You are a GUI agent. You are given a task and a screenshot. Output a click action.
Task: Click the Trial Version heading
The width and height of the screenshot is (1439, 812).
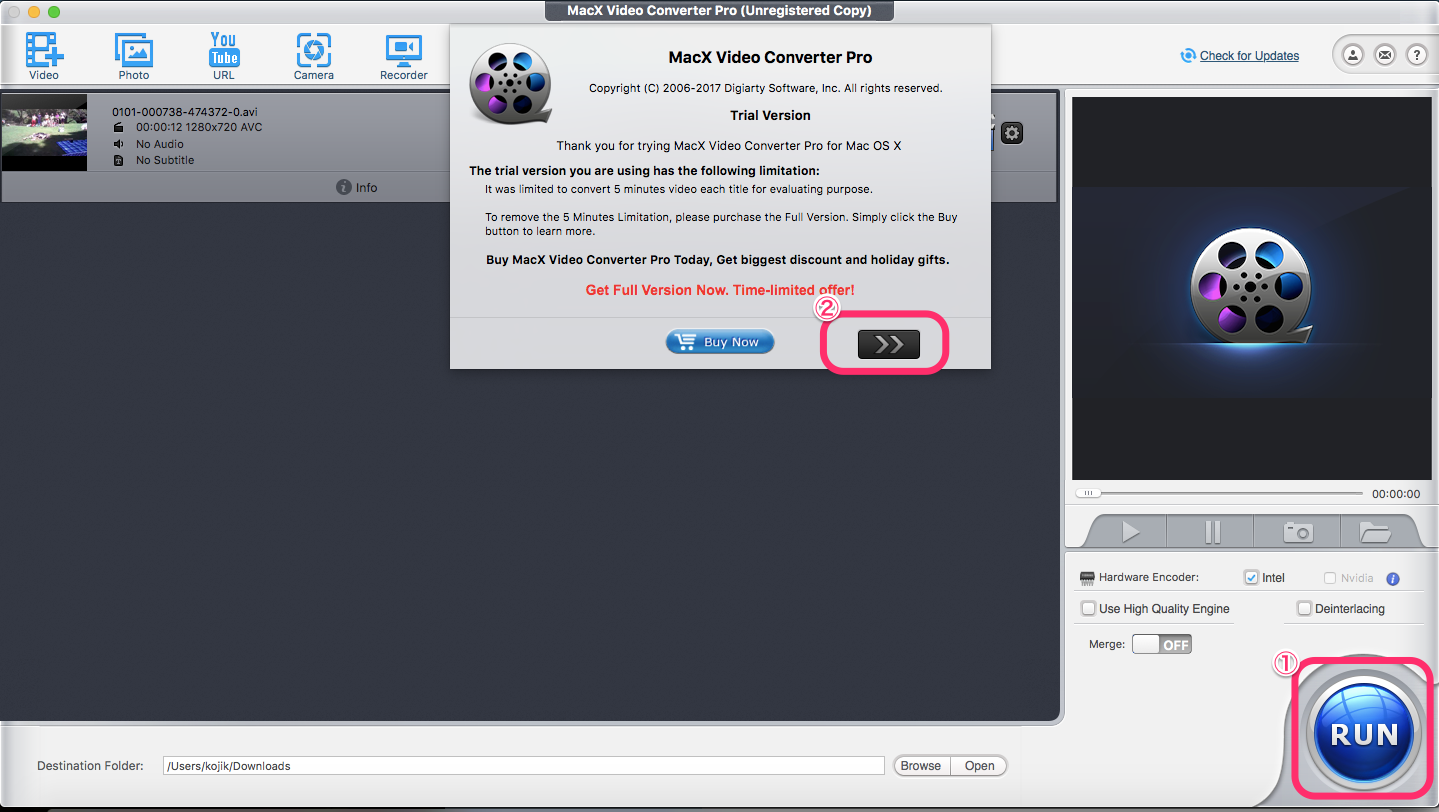click(x=770, y=115)
